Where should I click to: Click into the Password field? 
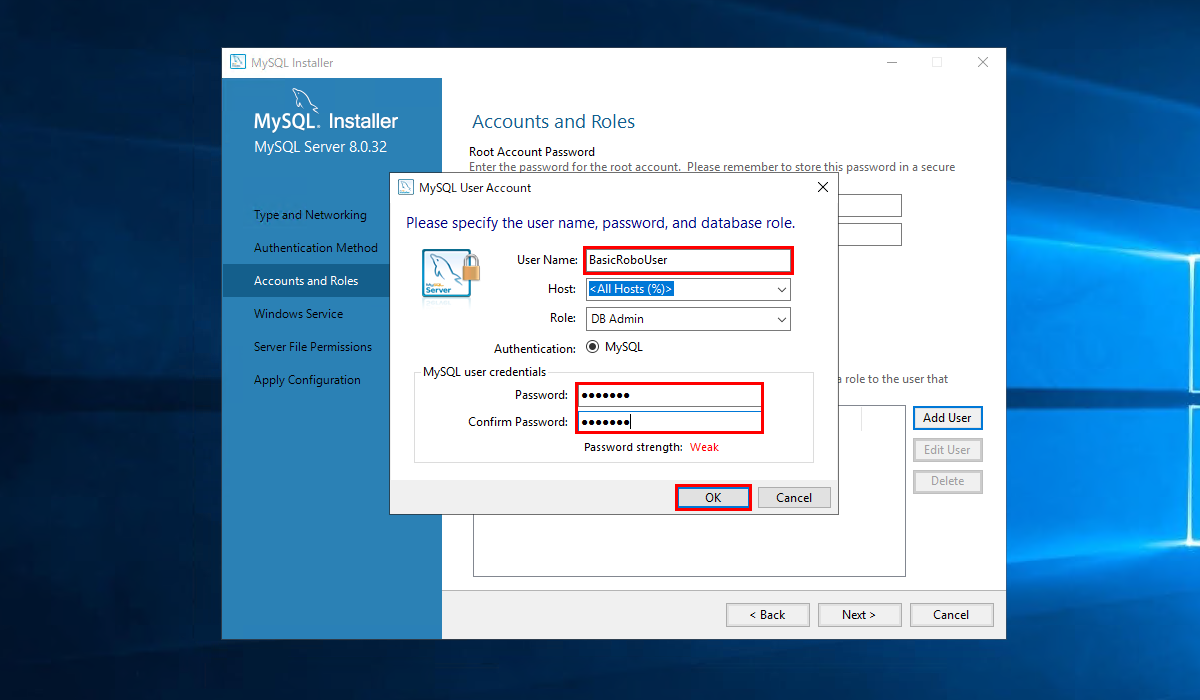point(670,395)
